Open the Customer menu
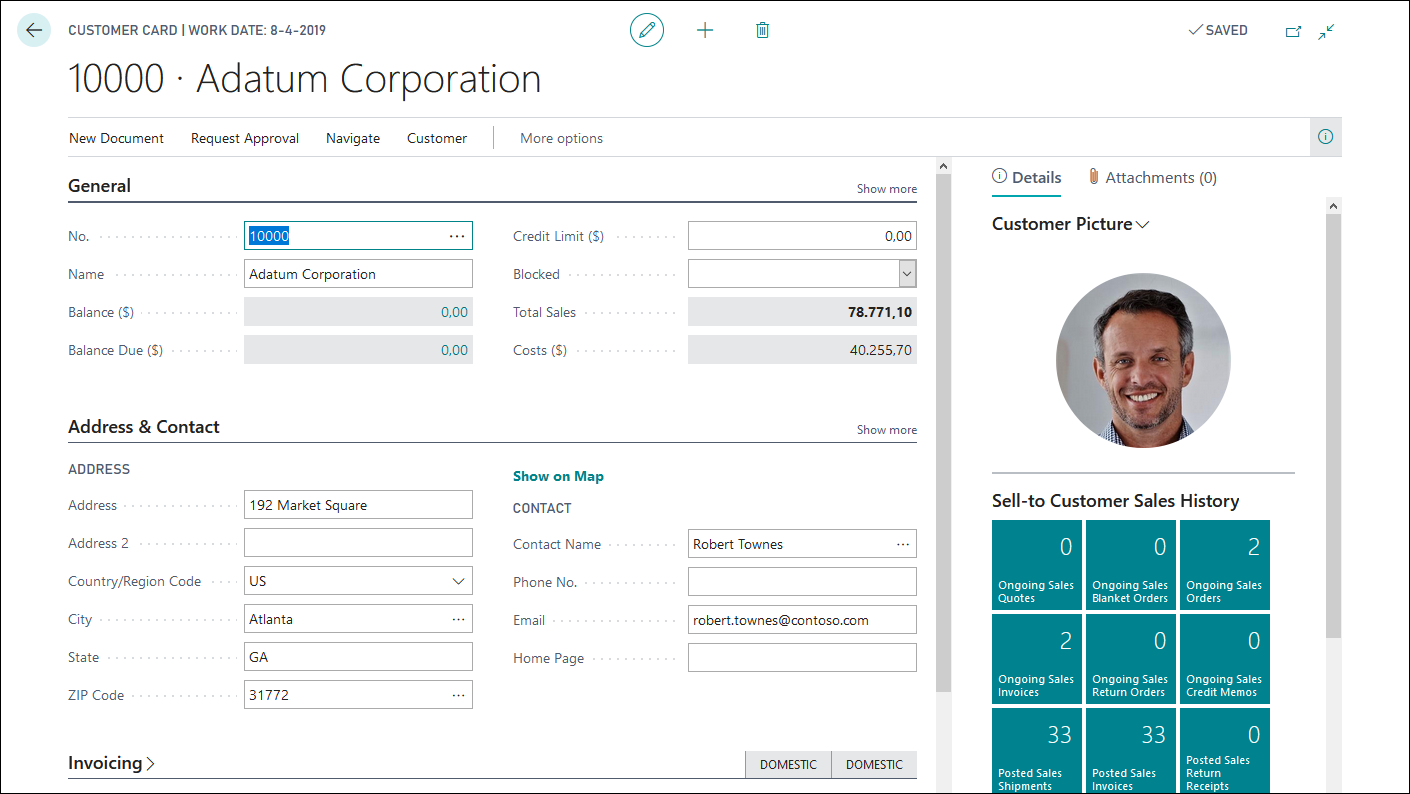Image resolution: width=1410 pixels, height=794 pixels. point(437,138)
